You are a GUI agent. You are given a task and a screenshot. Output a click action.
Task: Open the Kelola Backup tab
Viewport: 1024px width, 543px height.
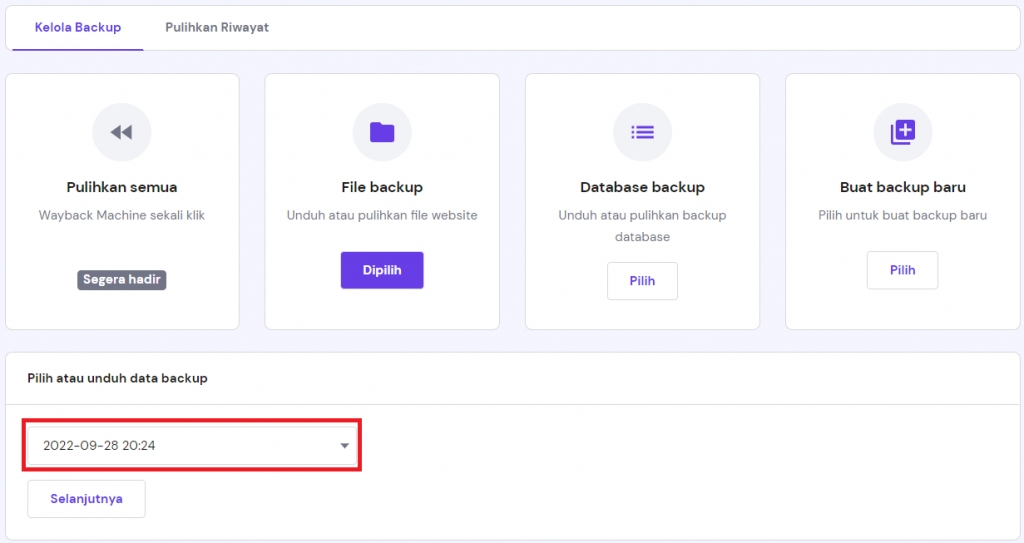(x=78, y=28)
